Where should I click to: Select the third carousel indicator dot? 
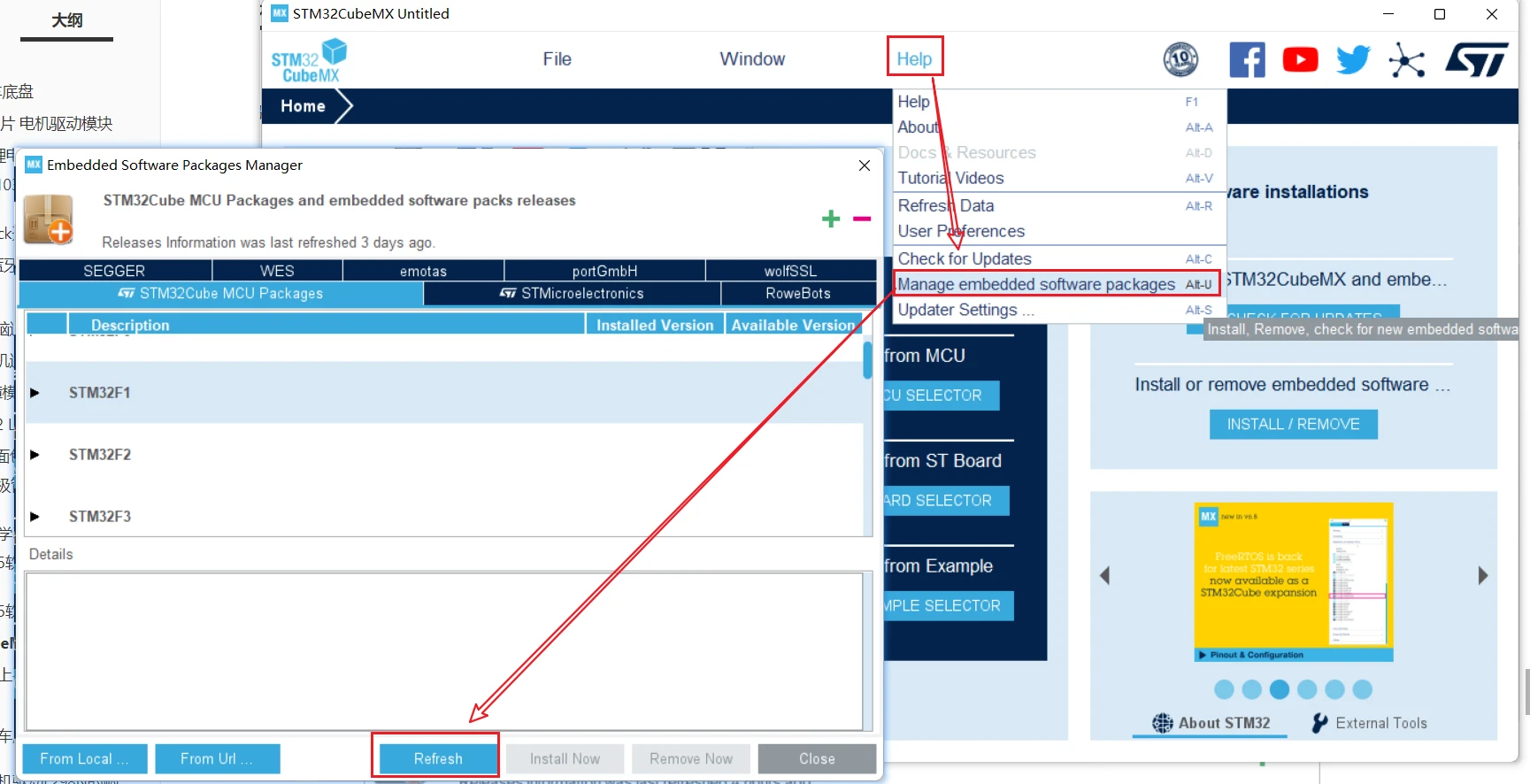click(x=1280, y=689)
